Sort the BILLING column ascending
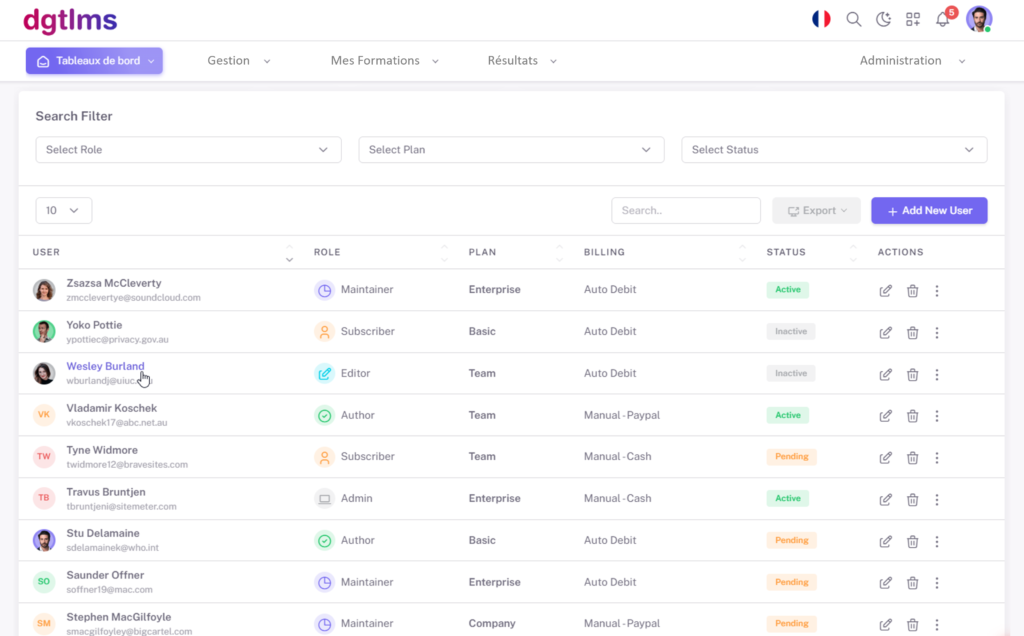This screenshot has height=636, width=1024. pyautogui.click(x=742, y=248)
